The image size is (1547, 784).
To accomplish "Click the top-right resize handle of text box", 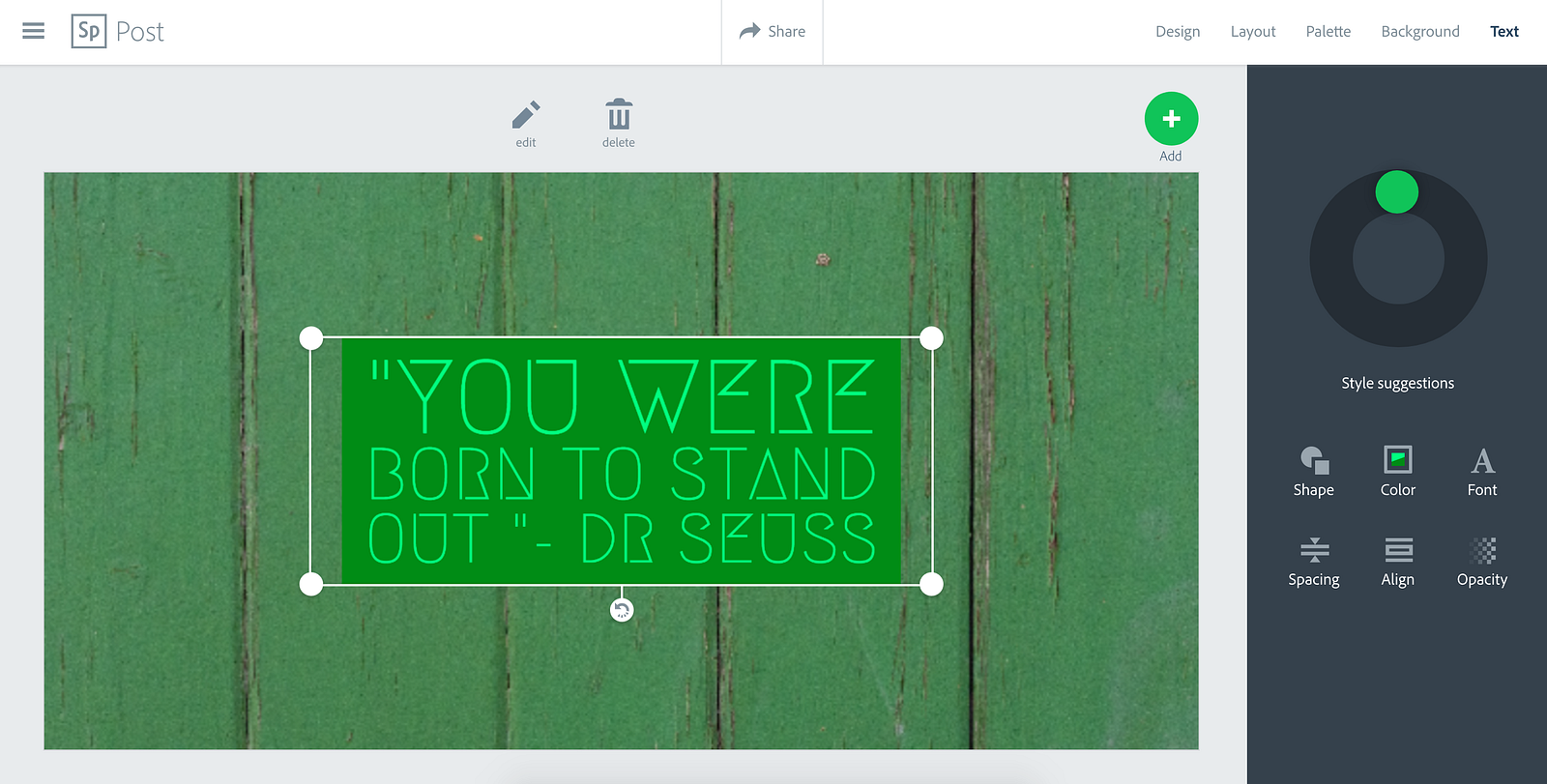I will (x=931, y=338).
